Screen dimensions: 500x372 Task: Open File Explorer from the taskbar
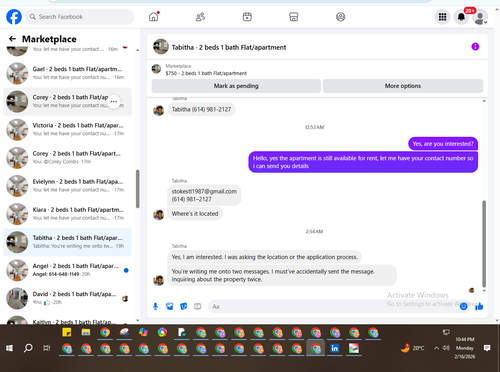[x=86, y=332]
